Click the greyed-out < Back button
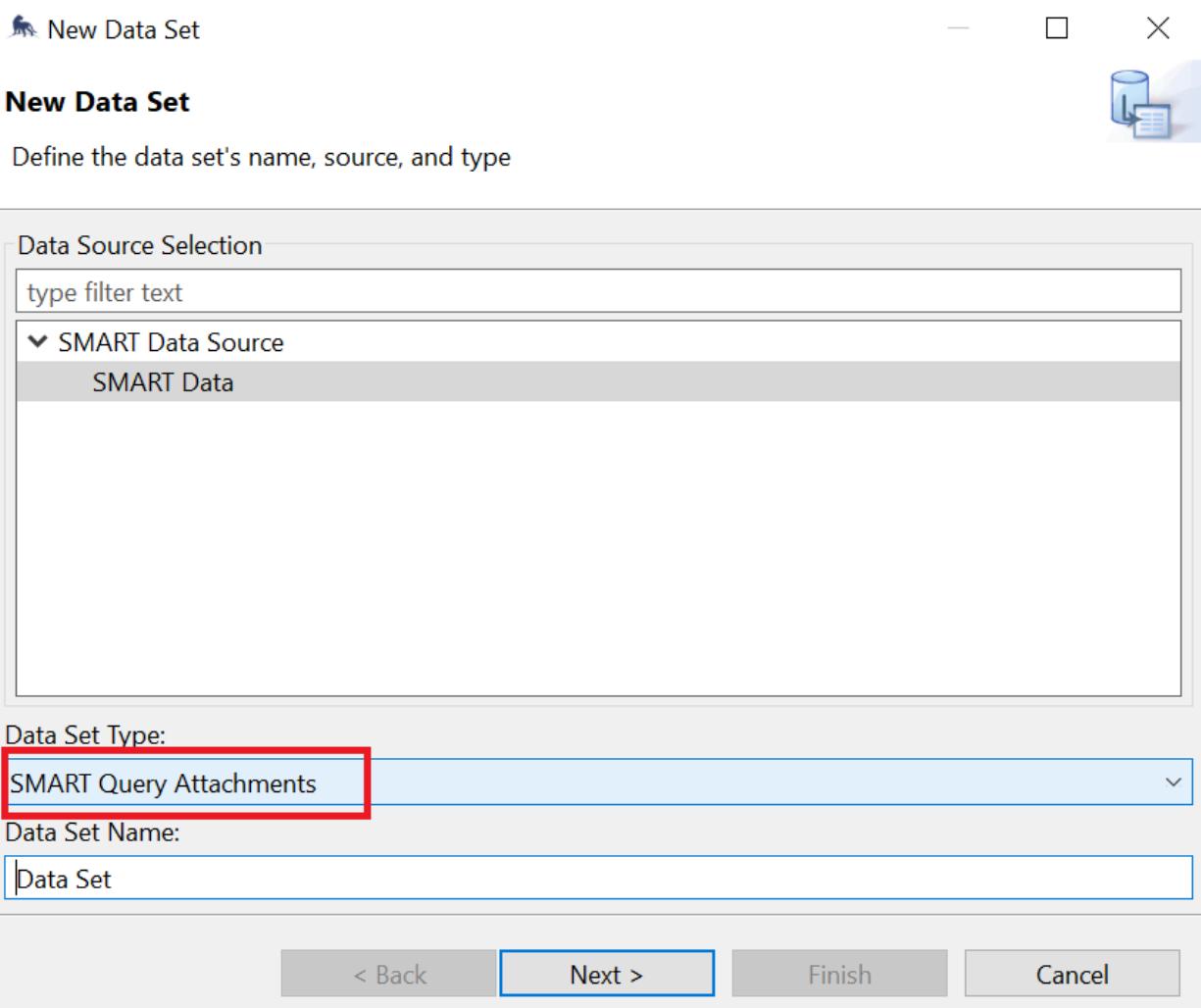The image size is (1201, 1008). coord(389,974)
